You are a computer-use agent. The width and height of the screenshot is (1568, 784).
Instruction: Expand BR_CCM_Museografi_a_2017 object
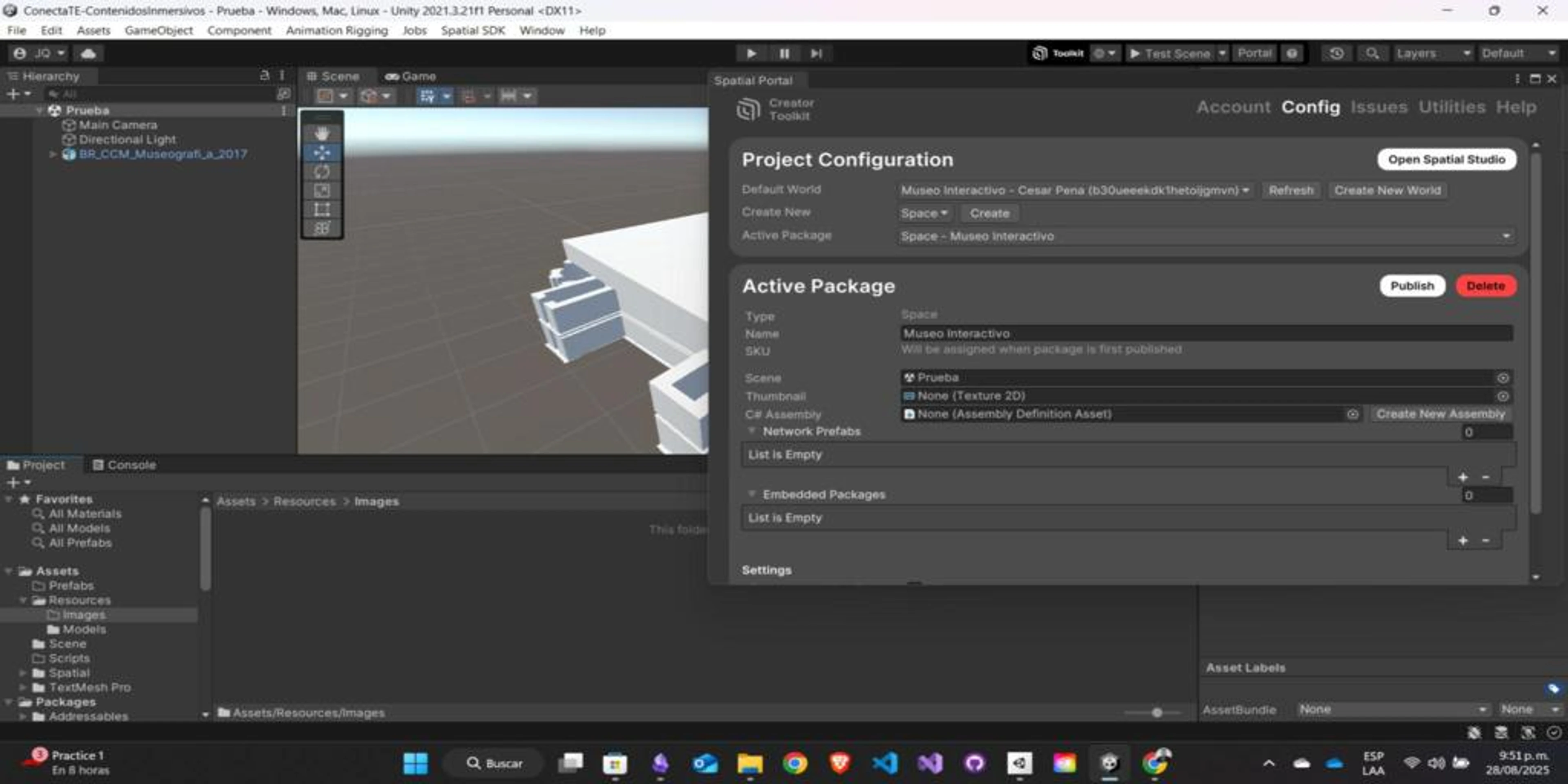tap(53, 155)
